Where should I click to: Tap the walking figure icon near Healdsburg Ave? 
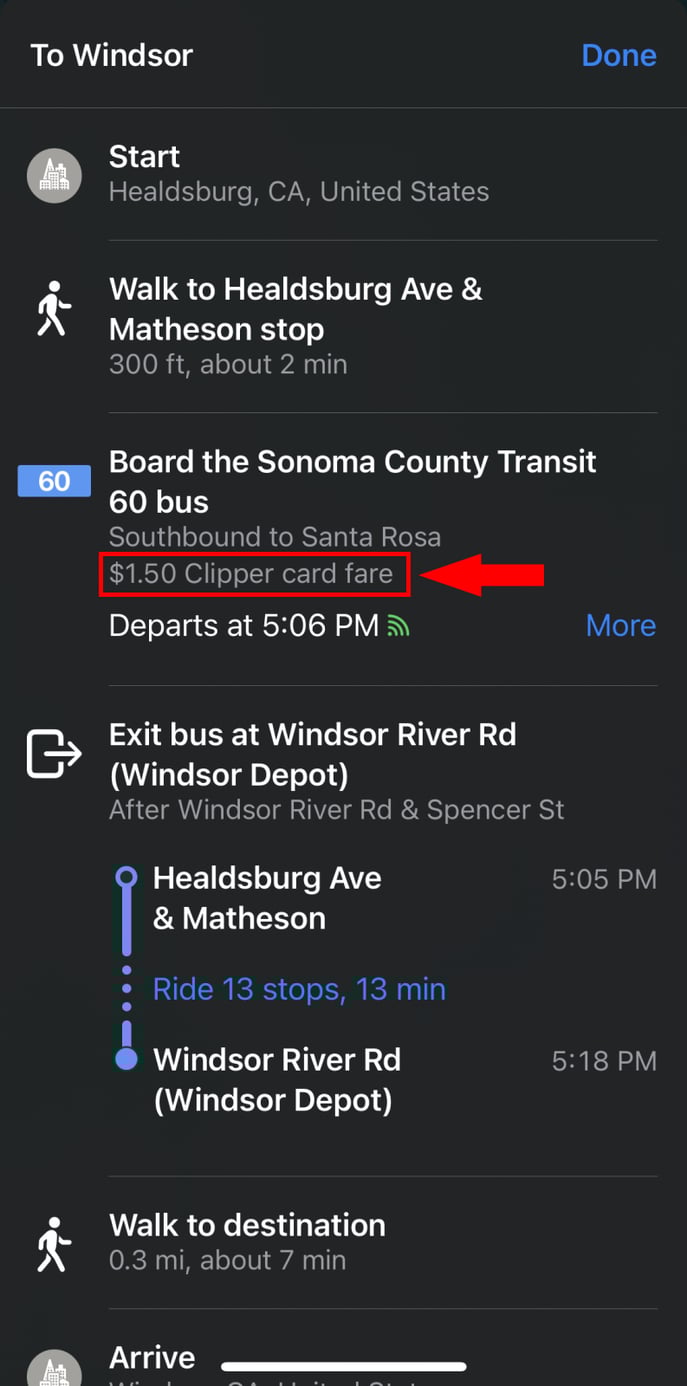[53, 309]
